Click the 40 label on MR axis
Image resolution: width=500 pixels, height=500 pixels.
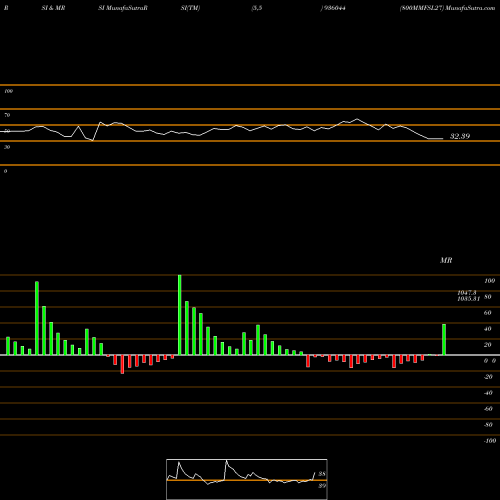(x=488, y=329)
